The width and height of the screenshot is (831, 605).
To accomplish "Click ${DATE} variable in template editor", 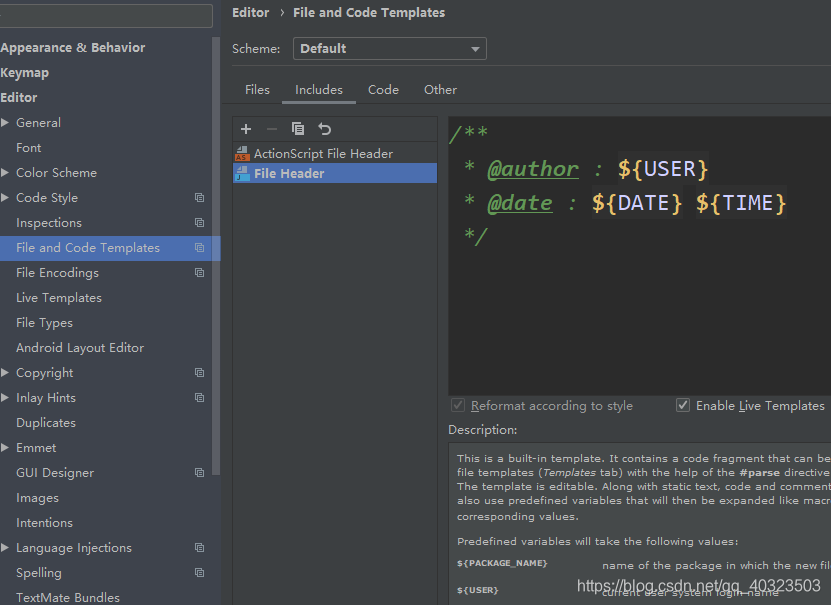I will coord(636,203).
